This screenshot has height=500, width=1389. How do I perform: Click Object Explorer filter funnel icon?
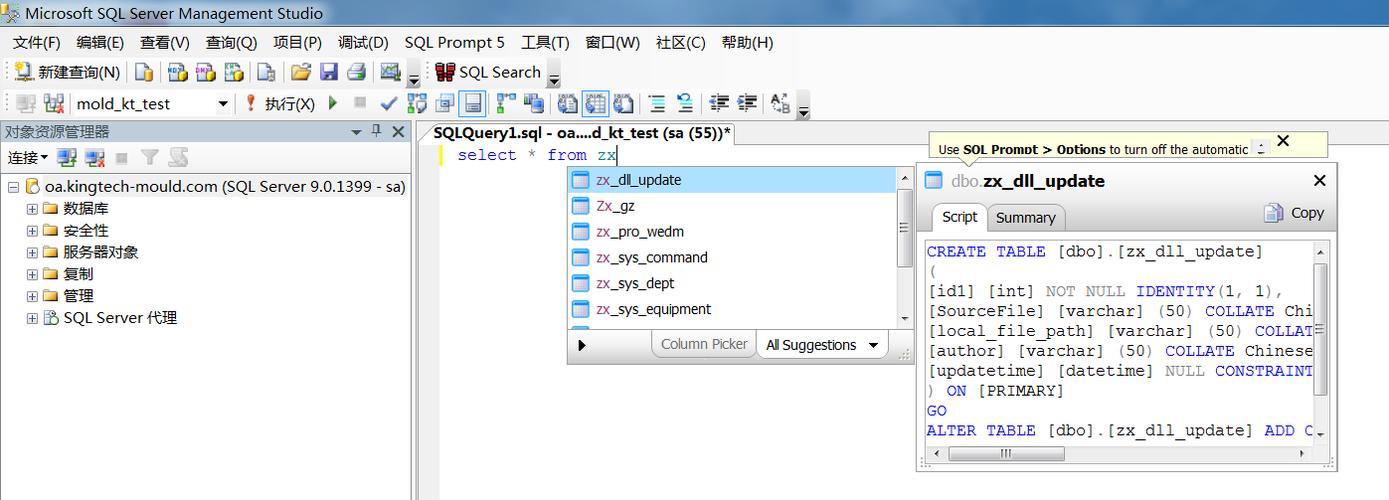[x=150, y=157]
